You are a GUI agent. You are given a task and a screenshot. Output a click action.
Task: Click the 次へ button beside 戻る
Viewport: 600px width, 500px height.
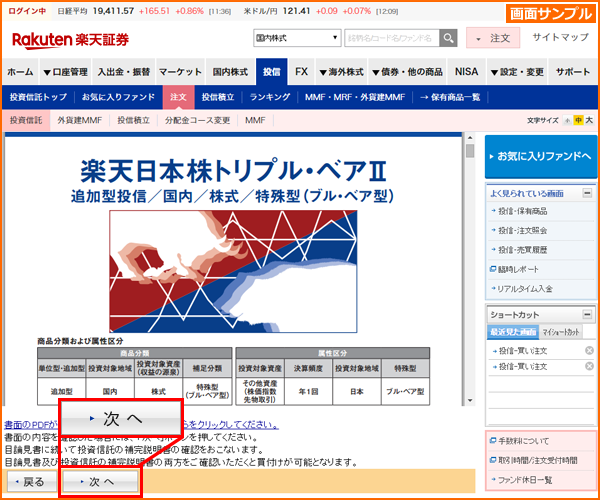pyautogui.click(x=99, y=482)
